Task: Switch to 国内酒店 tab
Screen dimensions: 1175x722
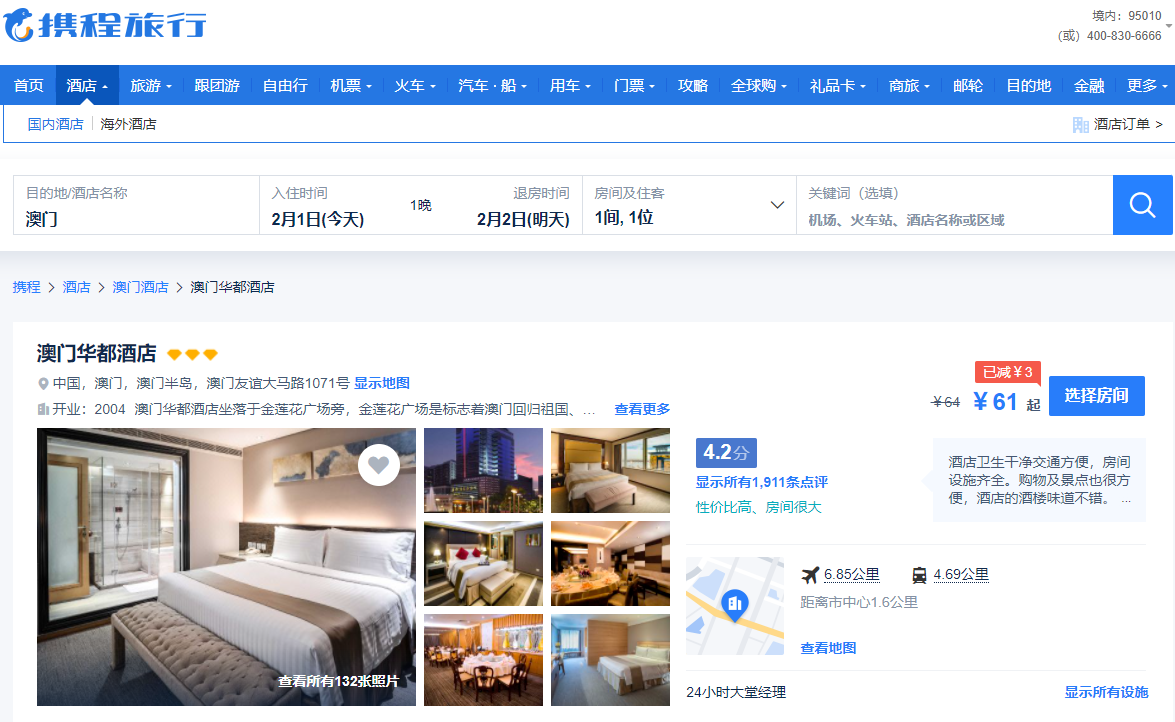Action: [x=55, y=124]
